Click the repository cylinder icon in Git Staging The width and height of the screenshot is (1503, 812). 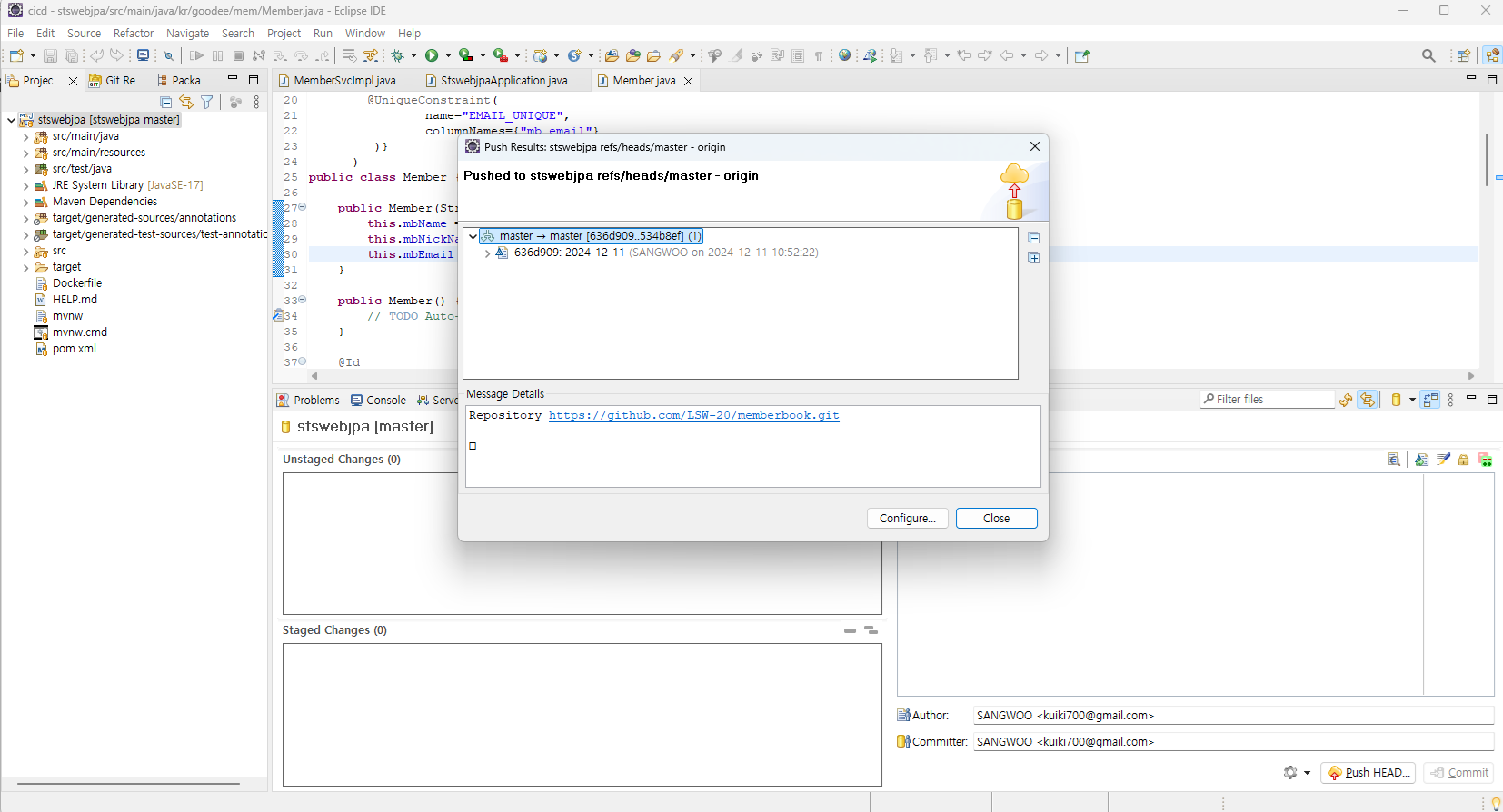[1397, 400]
